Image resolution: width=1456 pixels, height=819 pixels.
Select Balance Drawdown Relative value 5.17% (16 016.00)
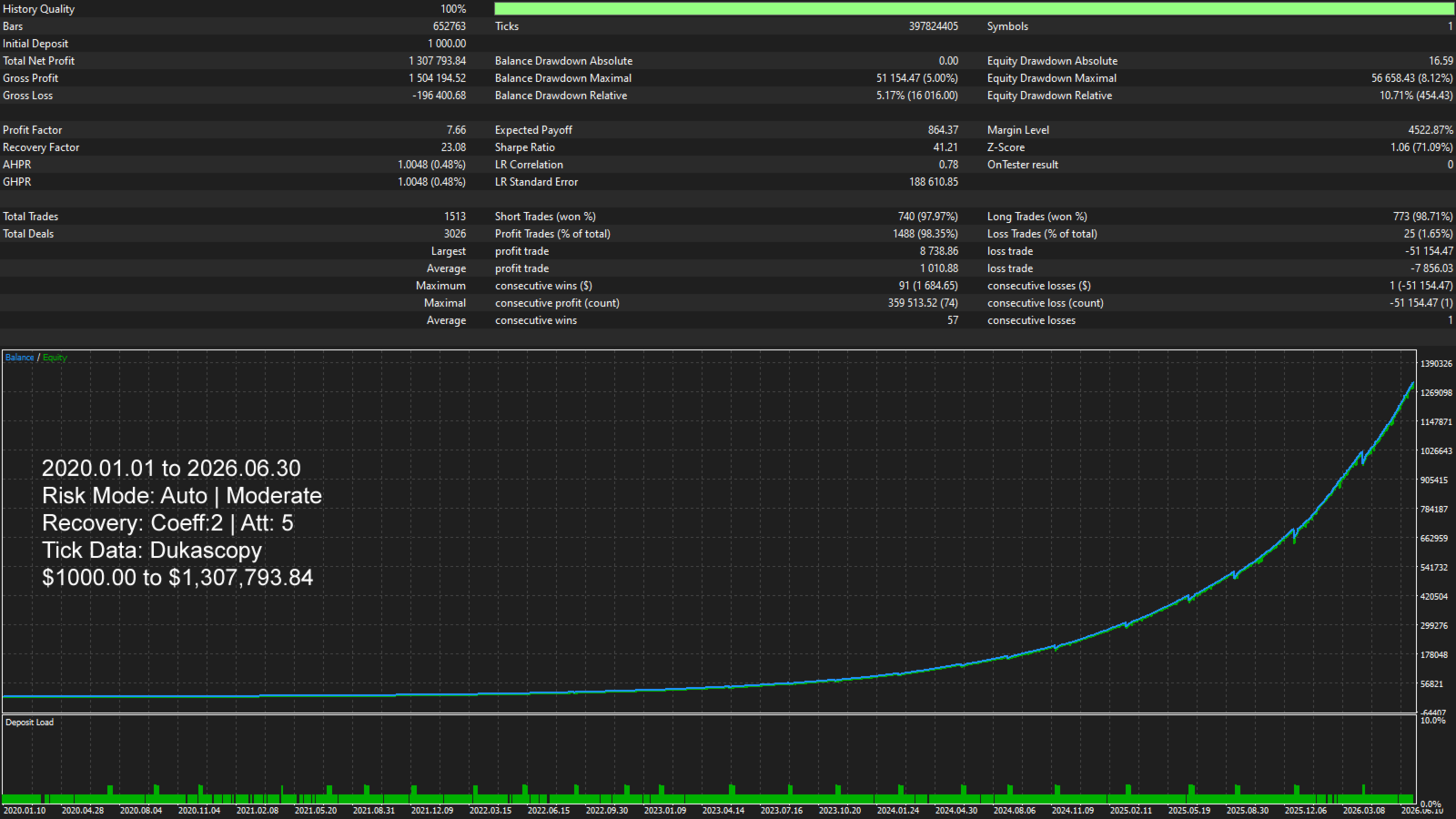coord(917,96)
